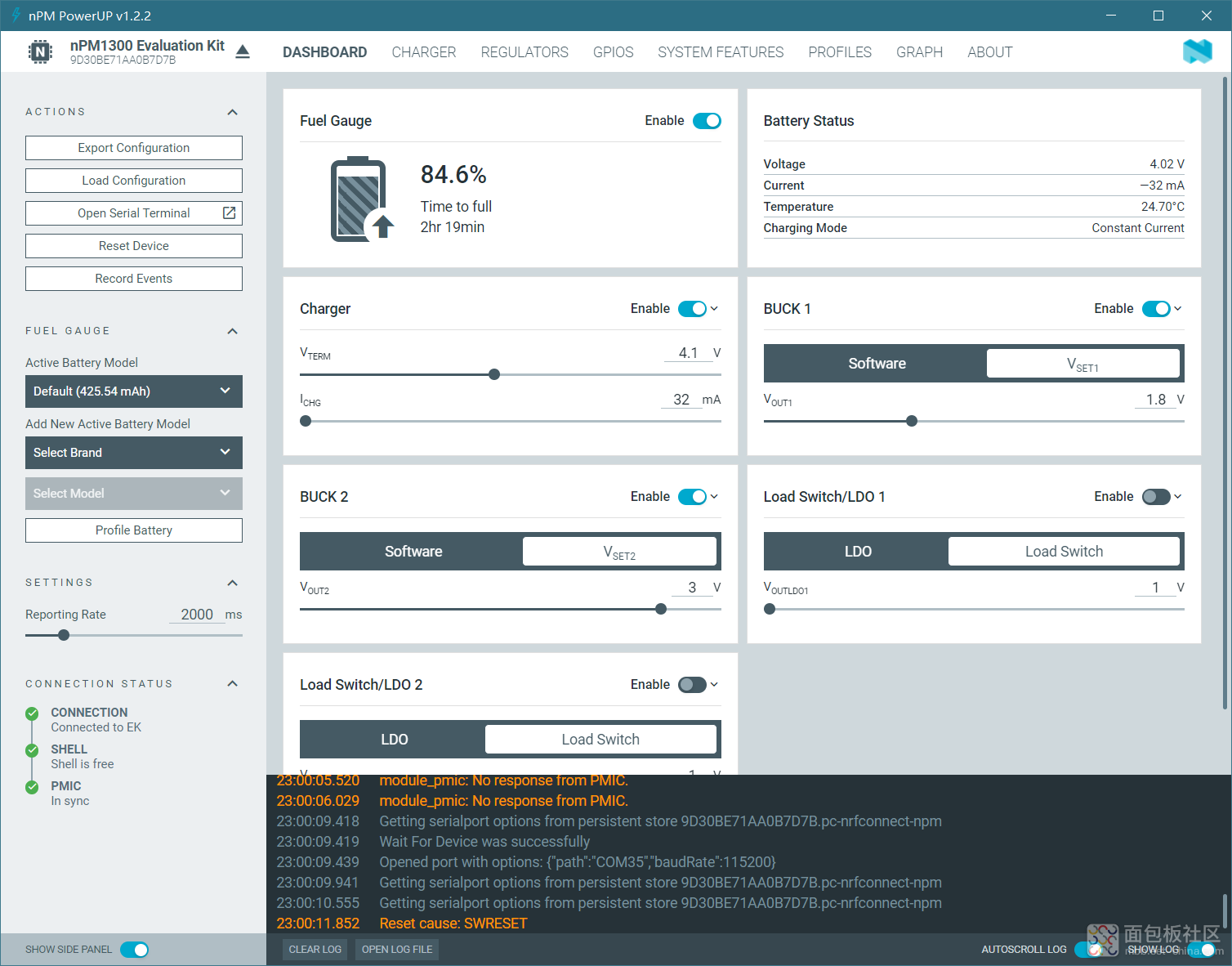Collapse the FUEL GAUGE sidebar section
The height and width of the screenshot is (966, 1232).
(233, 331)
